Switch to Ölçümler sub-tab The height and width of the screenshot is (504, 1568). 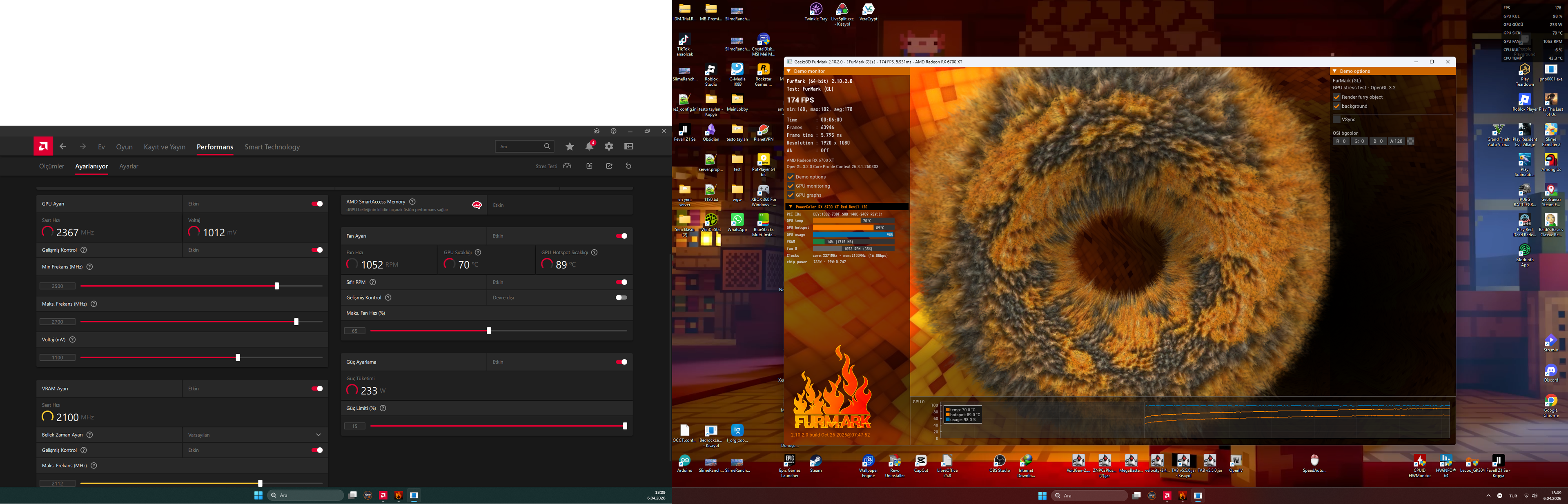click(52, 166)
